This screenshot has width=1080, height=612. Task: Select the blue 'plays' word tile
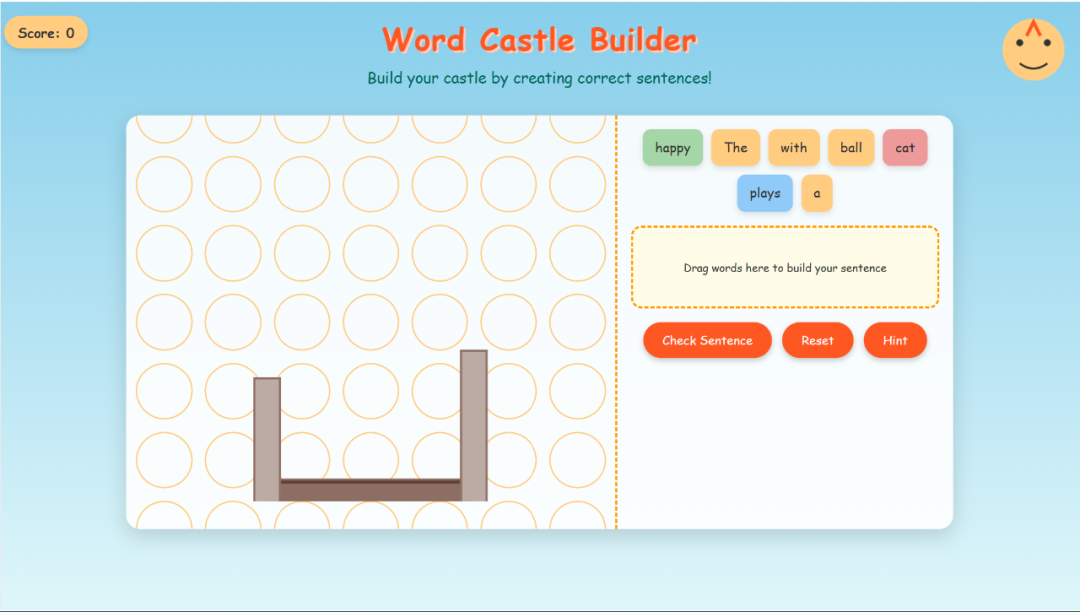764,194
